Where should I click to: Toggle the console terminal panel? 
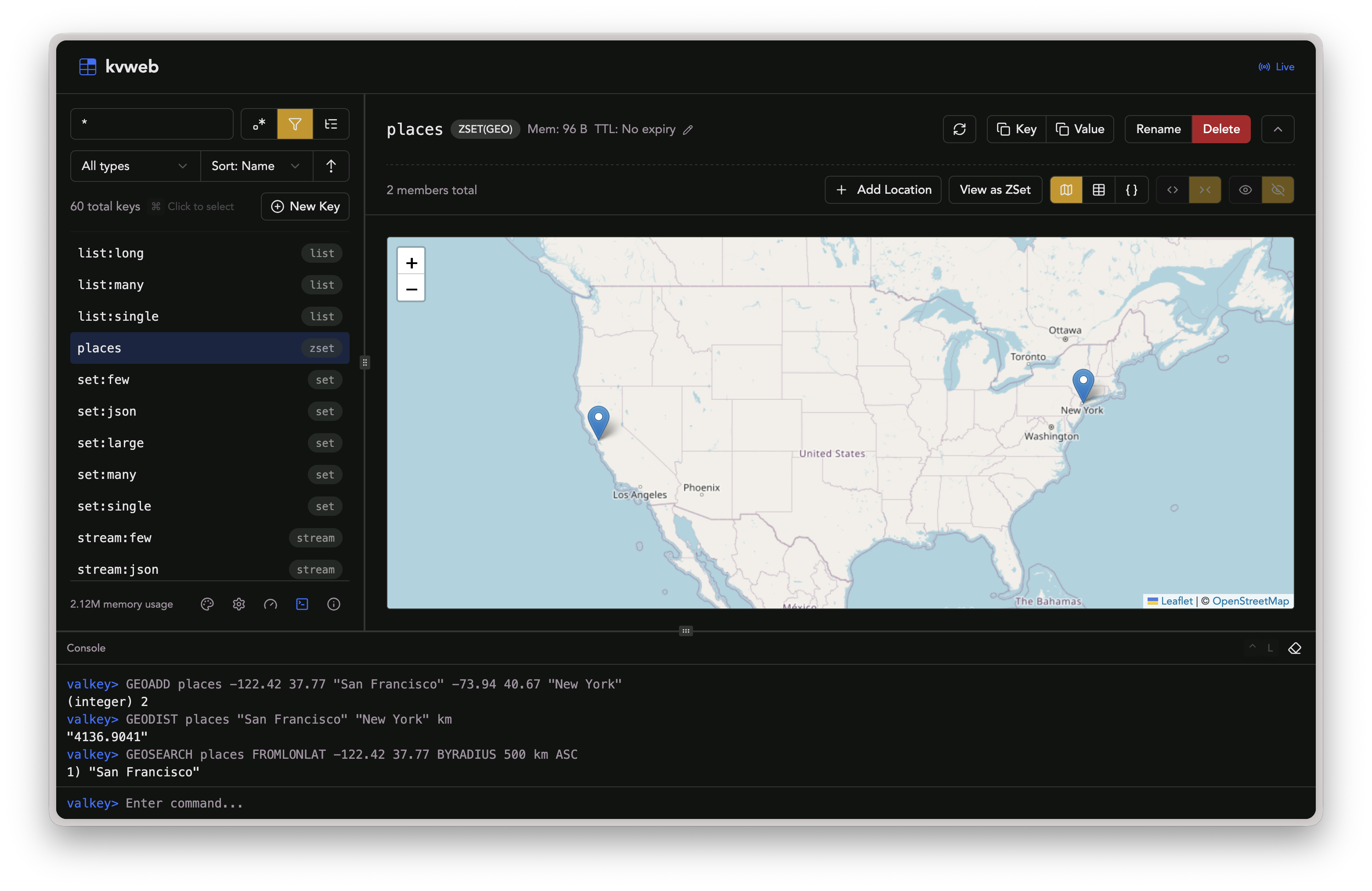[x=302, y=604]
